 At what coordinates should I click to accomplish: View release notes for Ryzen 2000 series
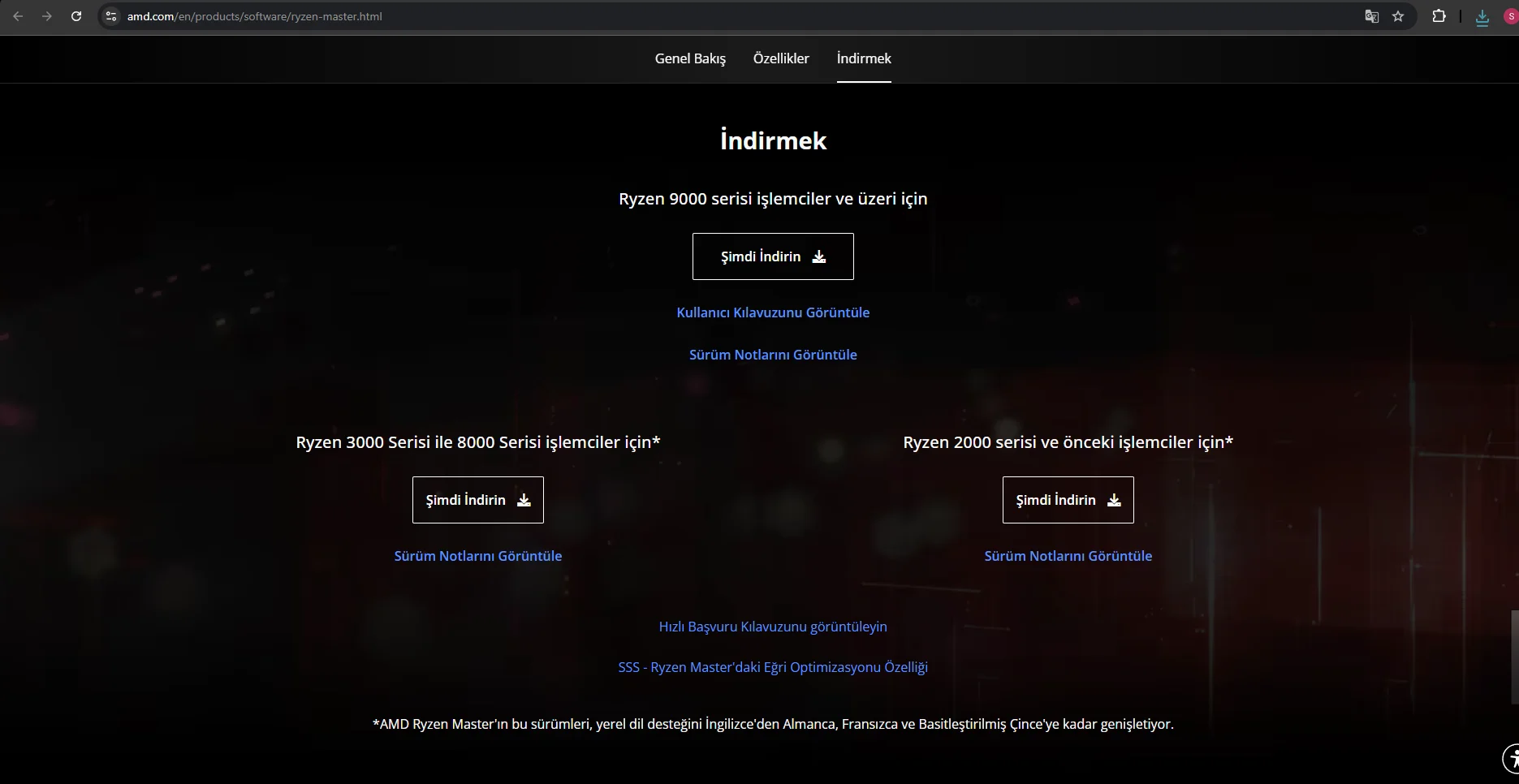1068,556
